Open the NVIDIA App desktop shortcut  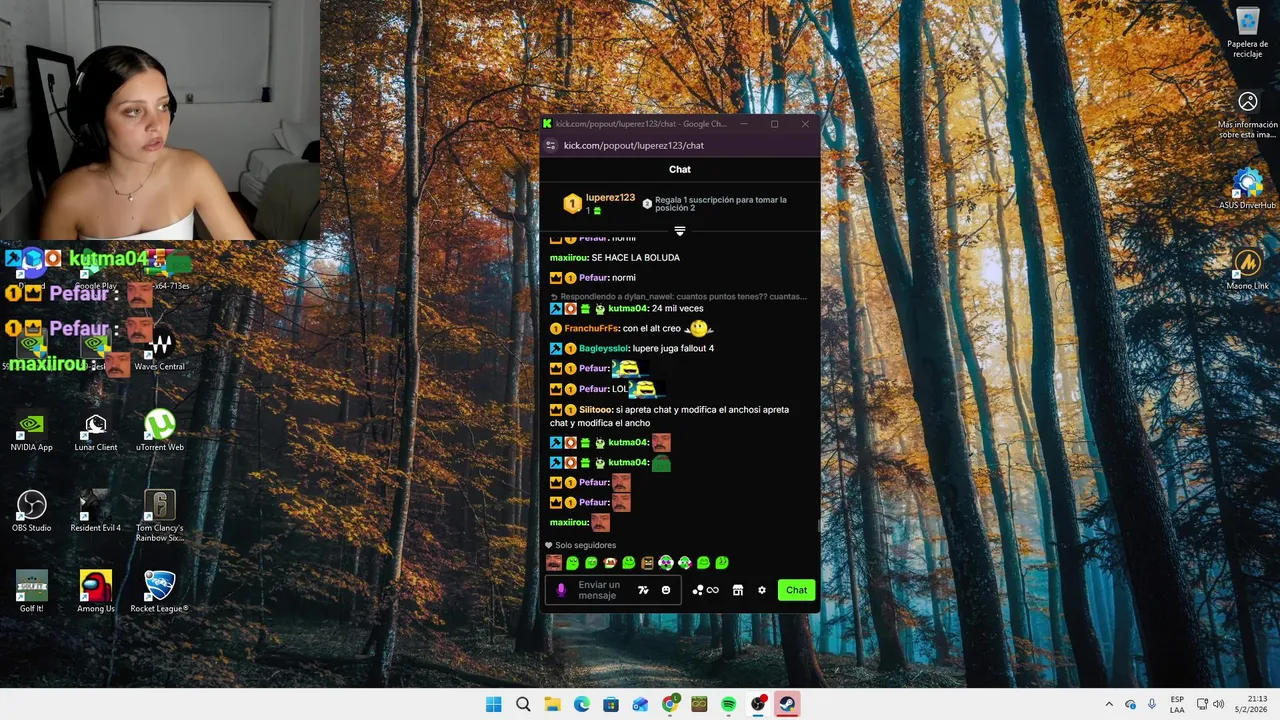[x=31, y=432]
